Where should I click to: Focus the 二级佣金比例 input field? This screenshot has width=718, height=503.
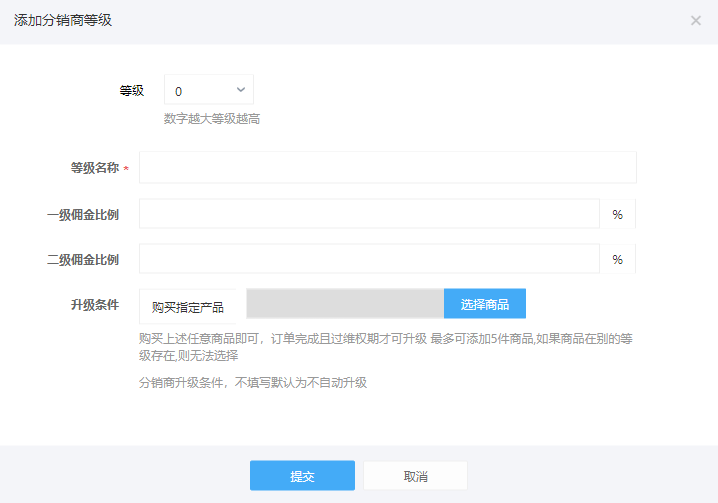[x=370, y=259]
